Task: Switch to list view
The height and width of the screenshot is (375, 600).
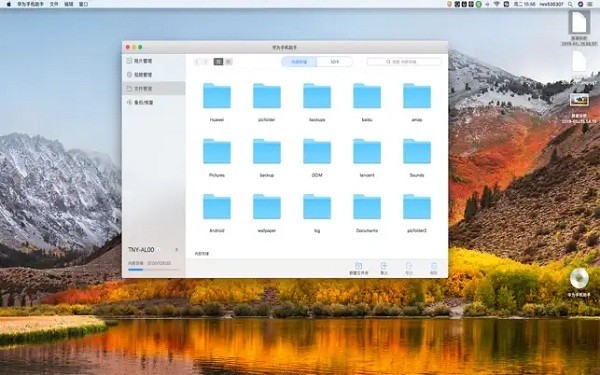Action: pos(228,62)
